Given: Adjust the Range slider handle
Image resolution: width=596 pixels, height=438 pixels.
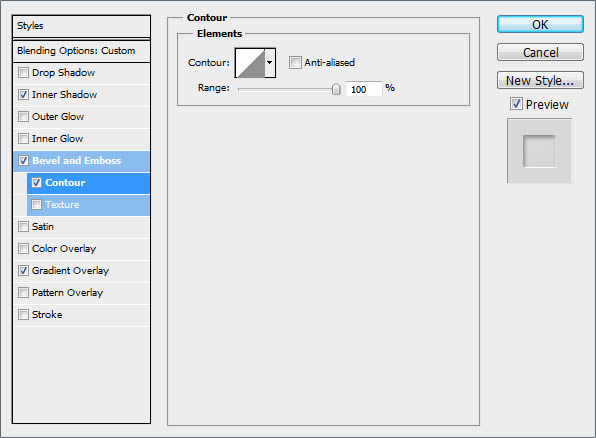Looking at the screenshot, I should coord(336,89).
